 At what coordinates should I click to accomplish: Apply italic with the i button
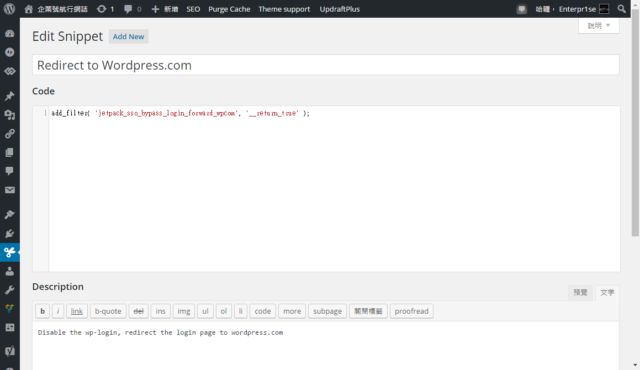[x=58, y=311]
